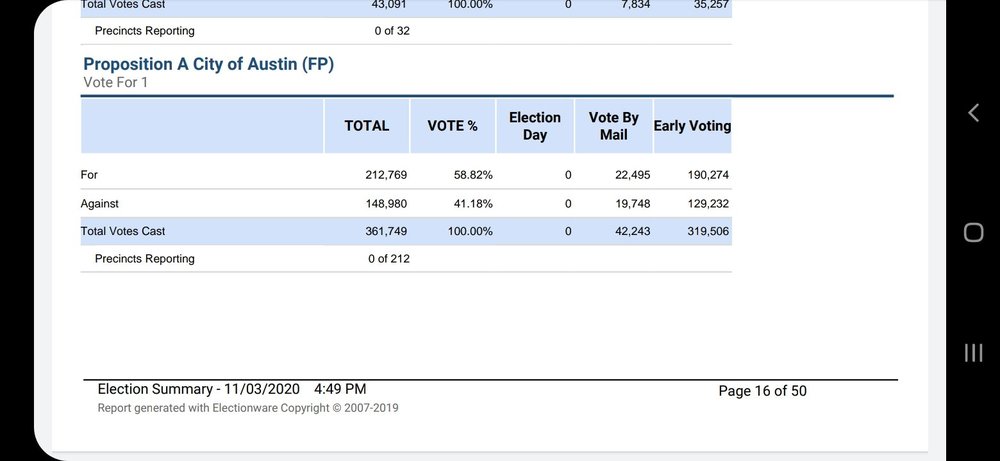
Task: Select the 58.82% vote percentage cell
Action: click(x=473, y=175)
